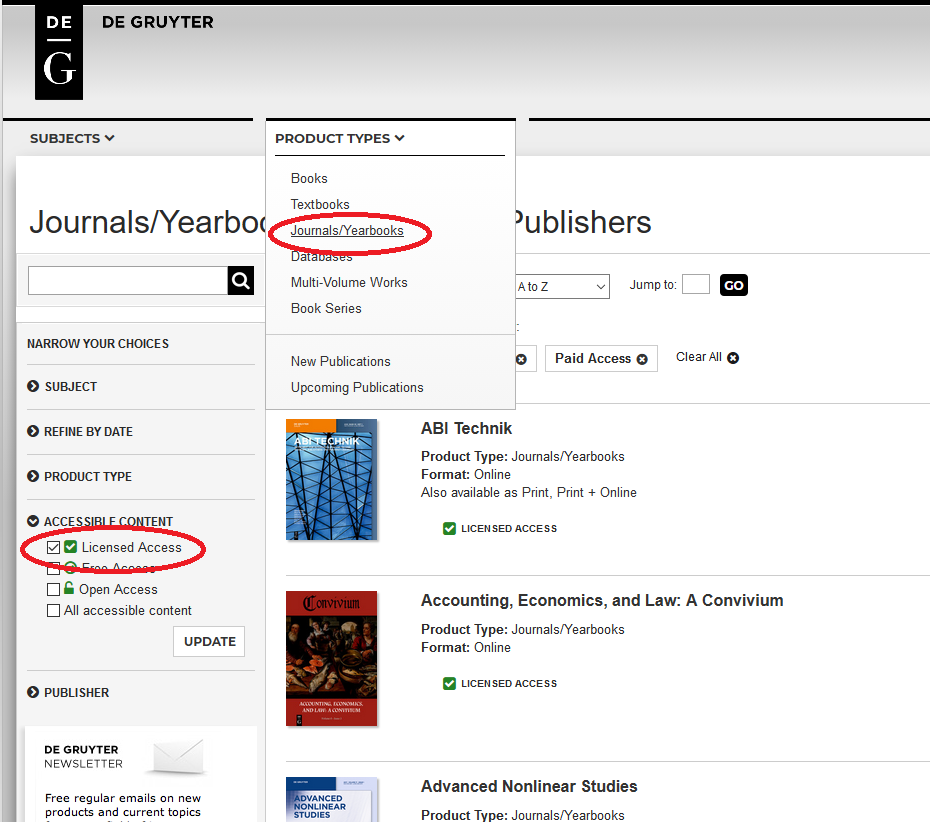Image resolution: width=930 pixels, height=822 pixels.
Task: Open the Advanced Nonlinear Studies title
Action: [529, 786]
